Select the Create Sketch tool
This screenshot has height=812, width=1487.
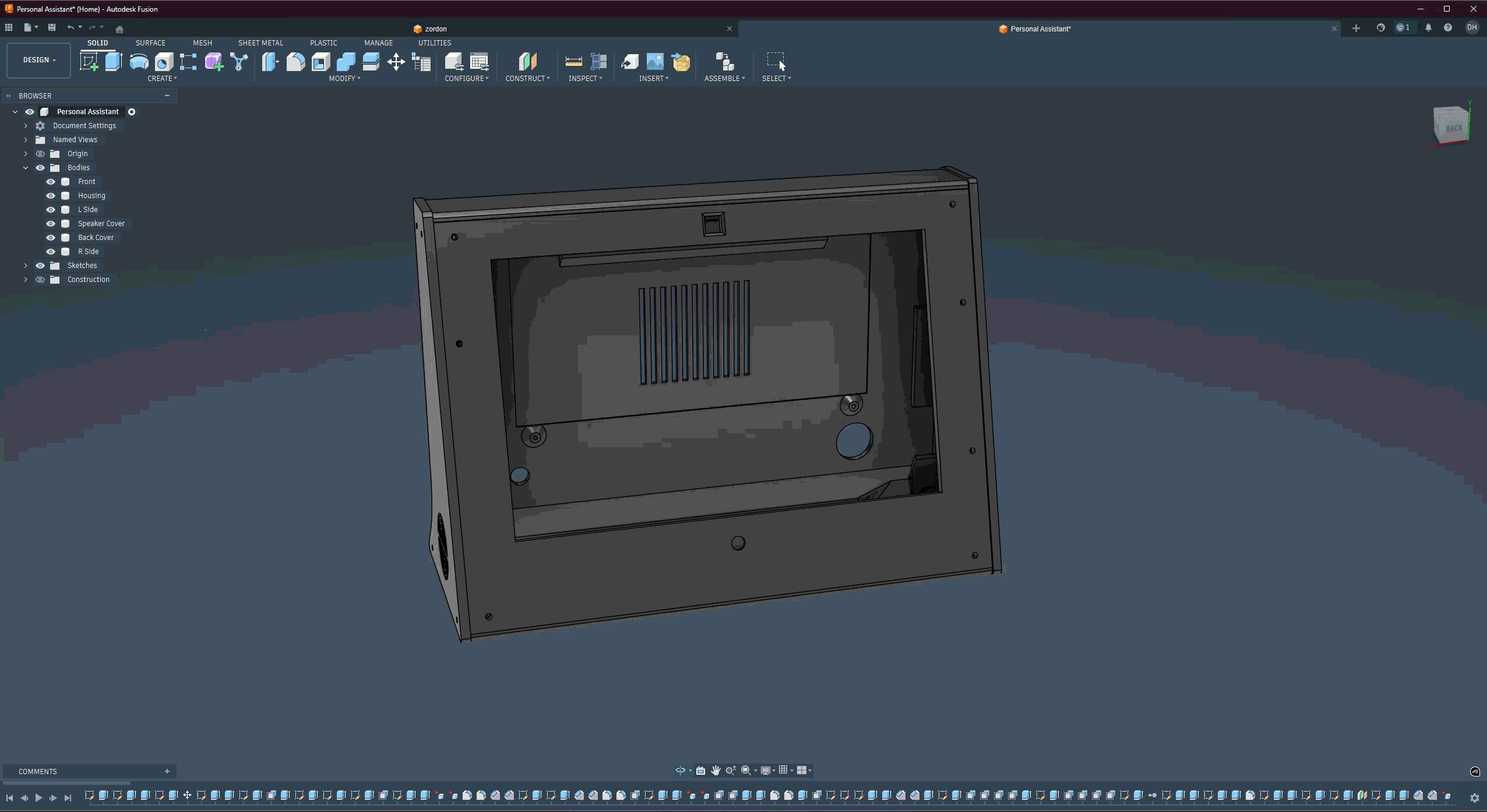coord(89,62)
